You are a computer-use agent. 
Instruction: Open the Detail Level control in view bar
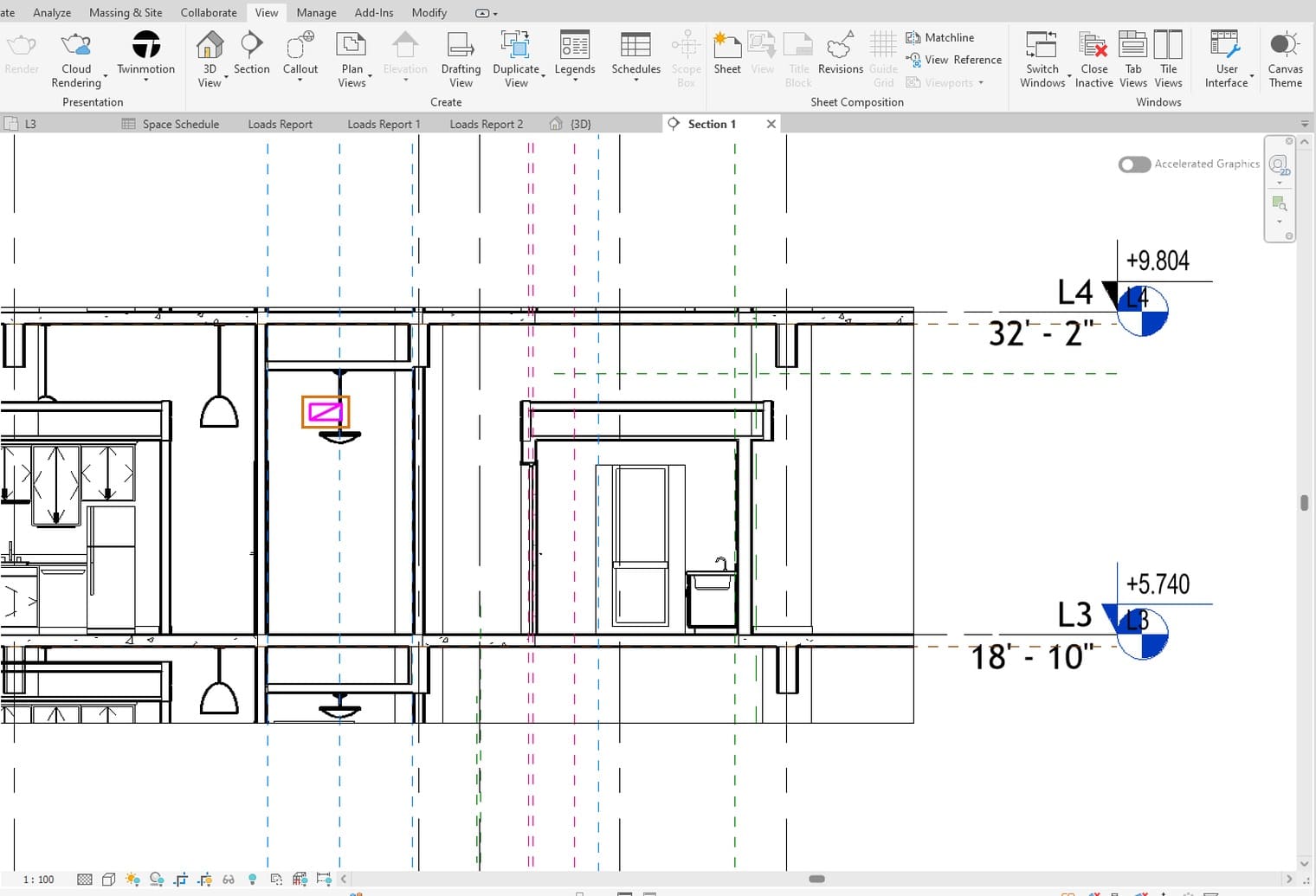(84, 880)
